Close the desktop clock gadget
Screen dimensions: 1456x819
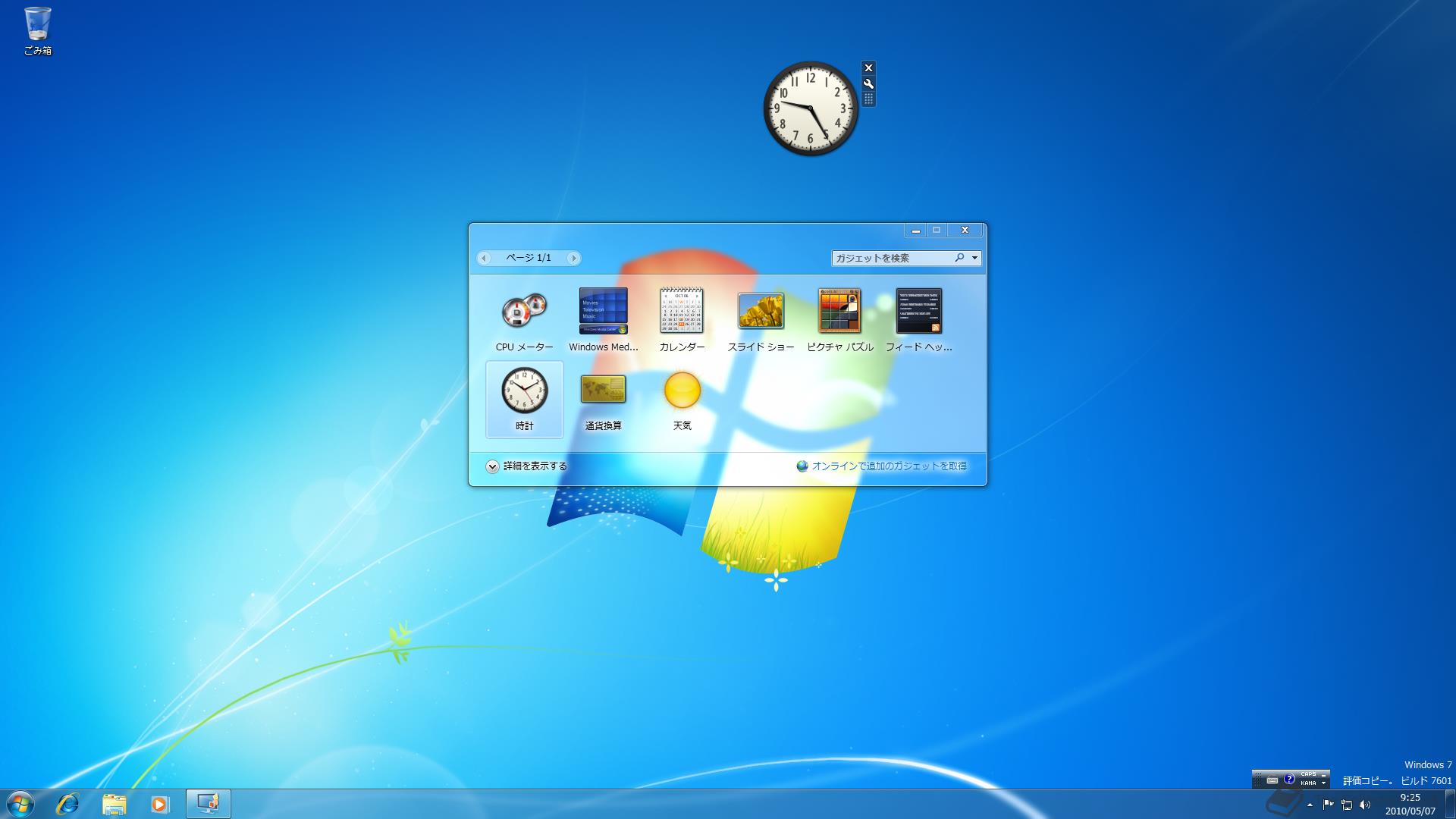pyautogui.click(x=869, y=68)
